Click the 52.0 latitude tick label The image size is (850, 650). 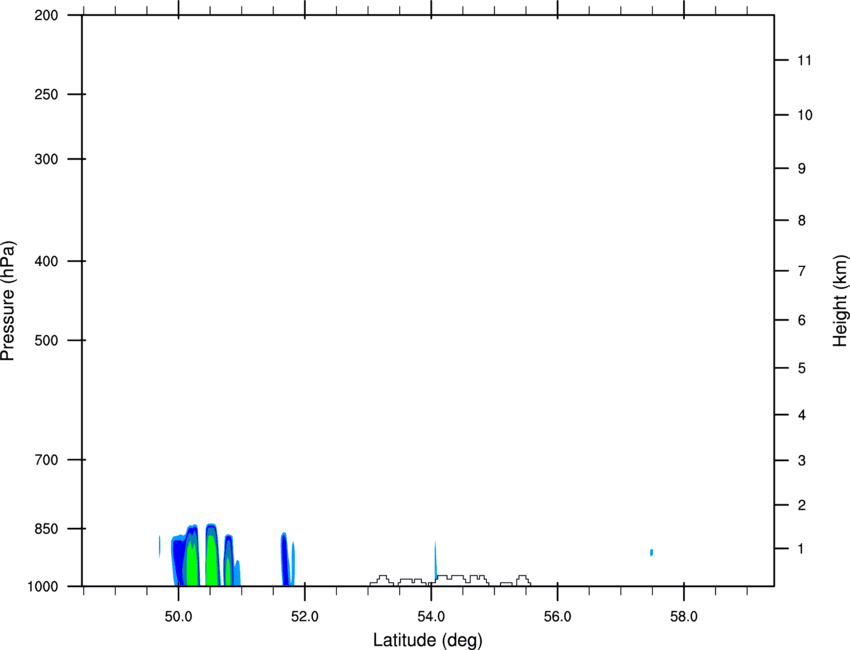click(x=305, y=617)
